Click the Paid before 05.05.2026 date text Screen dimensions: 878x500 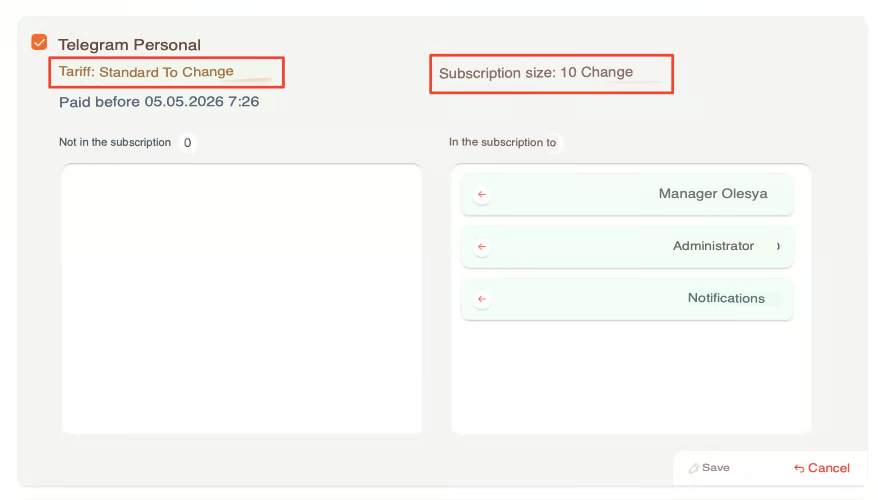coord(159,102)
